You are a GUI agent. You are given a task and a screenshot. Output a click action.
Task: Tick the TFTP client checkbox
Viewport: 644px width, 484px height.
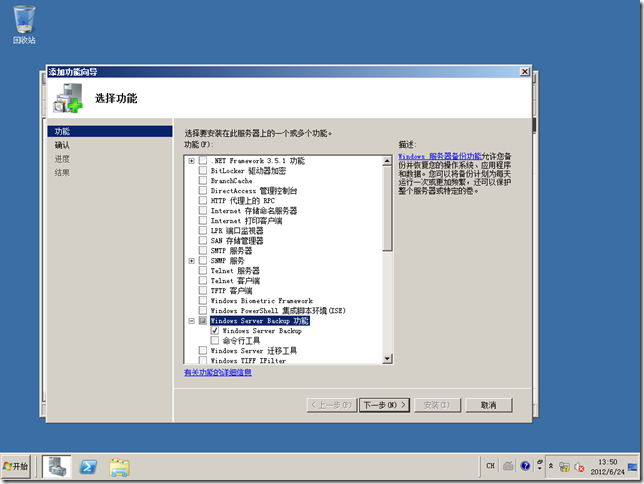tap(203, 290)
